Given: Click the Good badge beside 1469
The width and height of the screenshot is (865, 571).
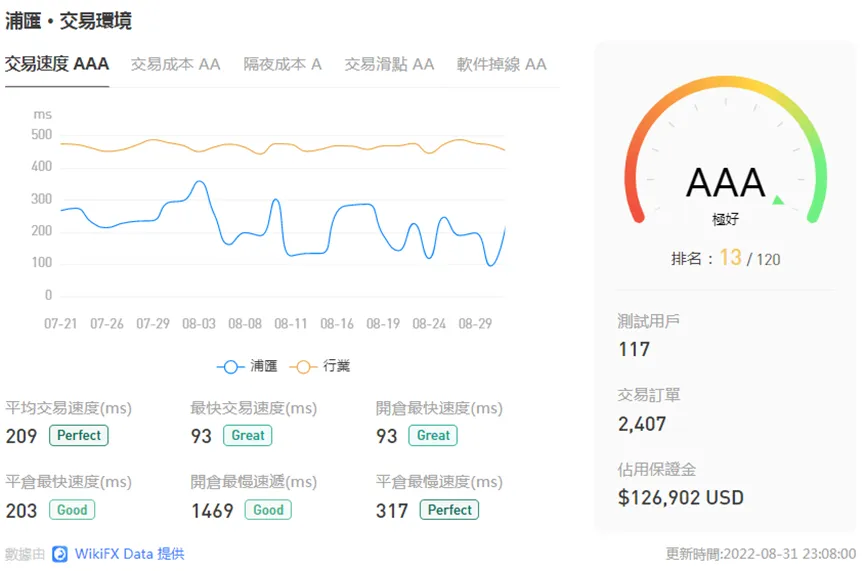Looking at the screenshot, I should (x=268, y=510).
